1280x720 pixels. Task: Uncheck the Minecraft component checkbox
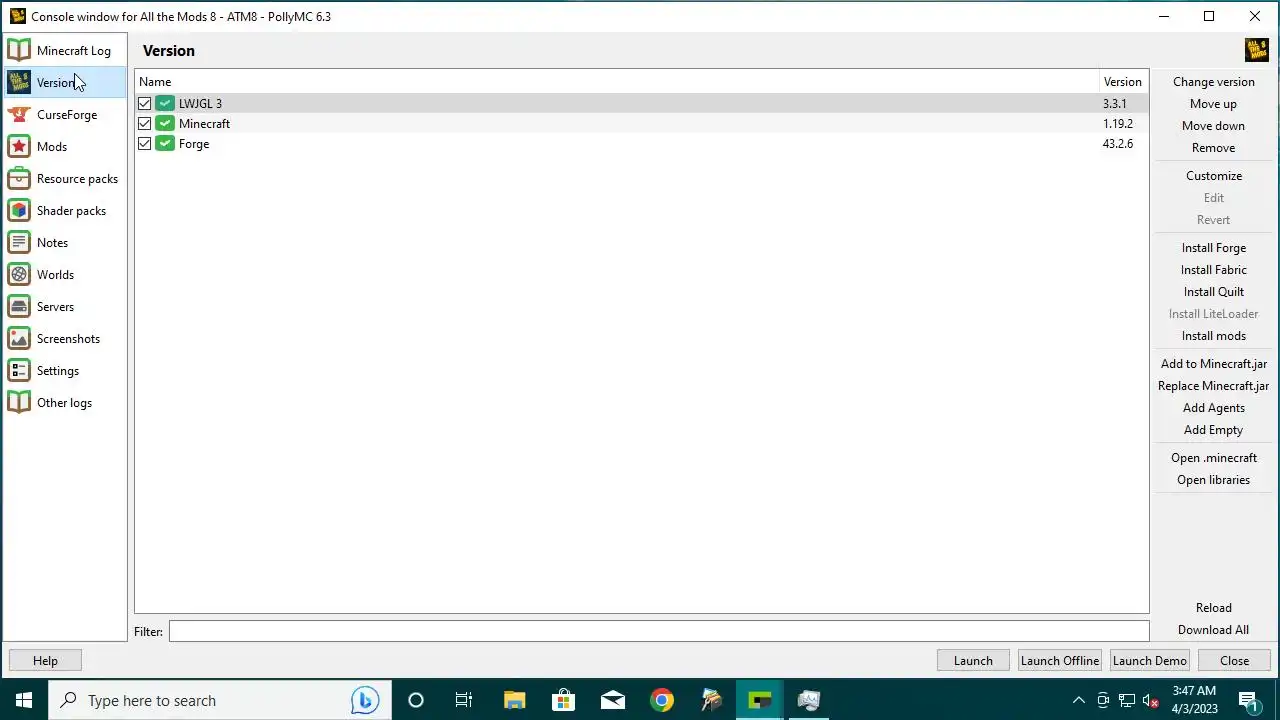(145, 124)
